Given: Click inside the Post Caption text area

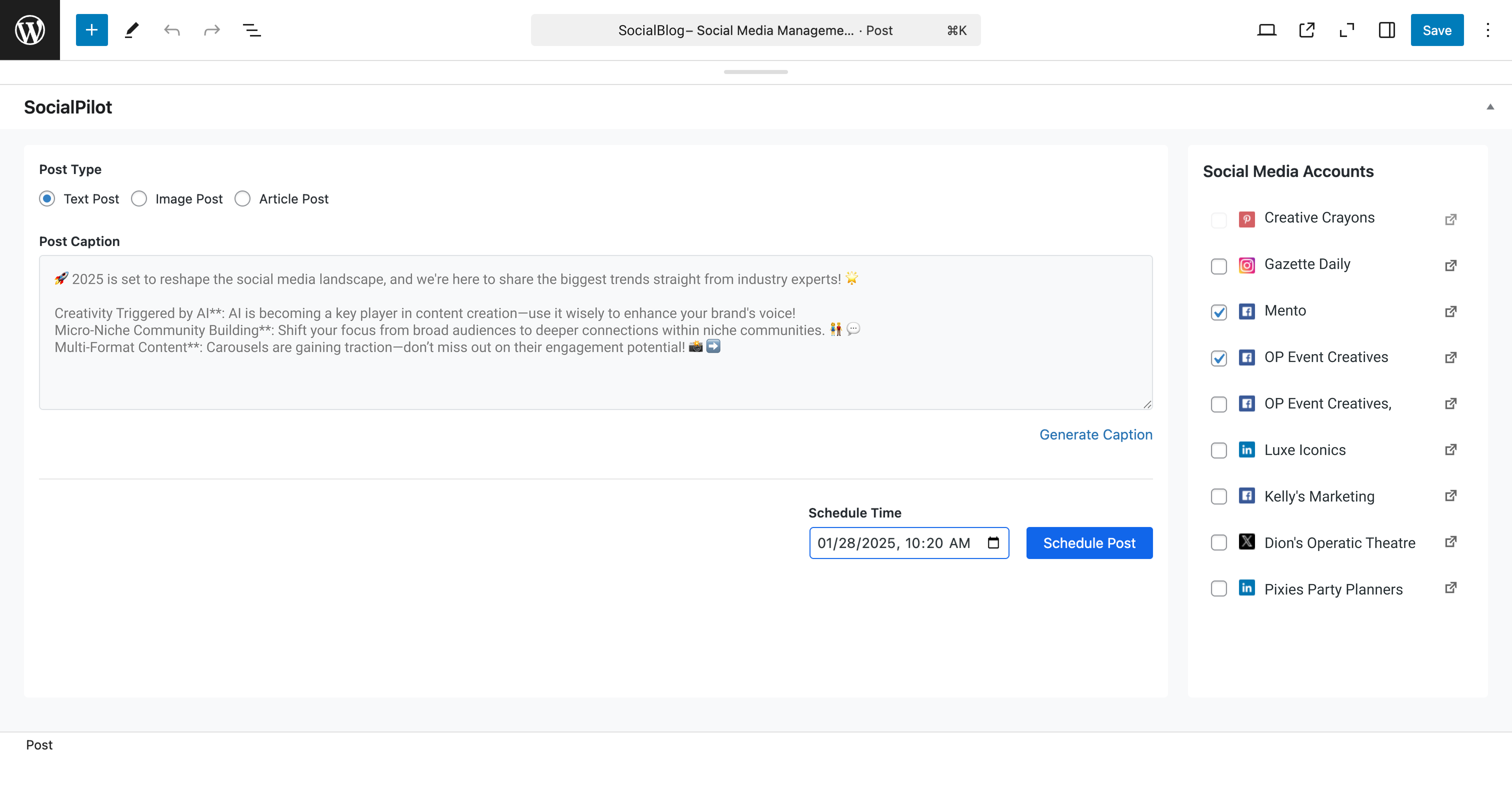Looking at the screenshot, I should (x=596, y=332).
